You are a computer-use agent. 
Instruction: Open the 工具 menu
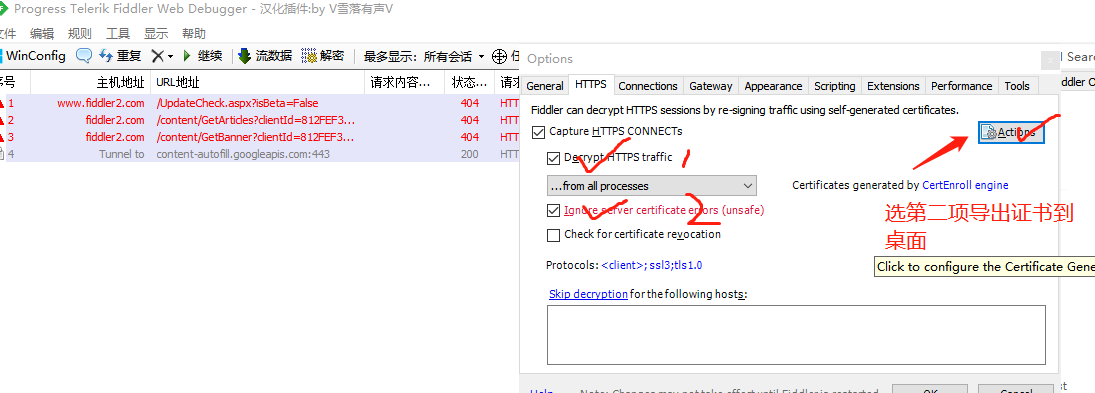point(117,34)
